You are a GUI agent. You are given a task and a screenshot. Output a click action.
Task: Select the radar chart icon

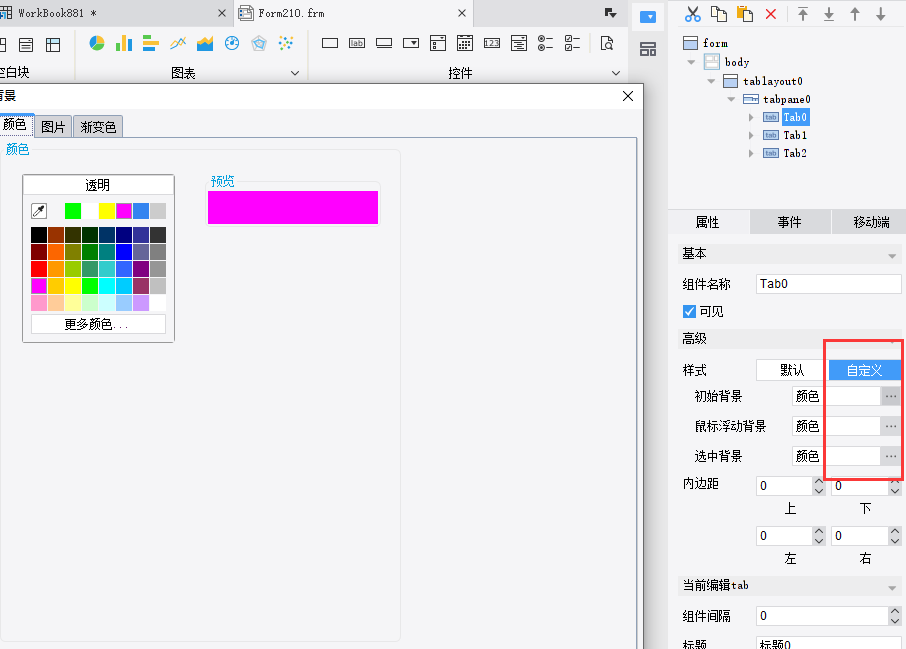(x=259, y=43)
